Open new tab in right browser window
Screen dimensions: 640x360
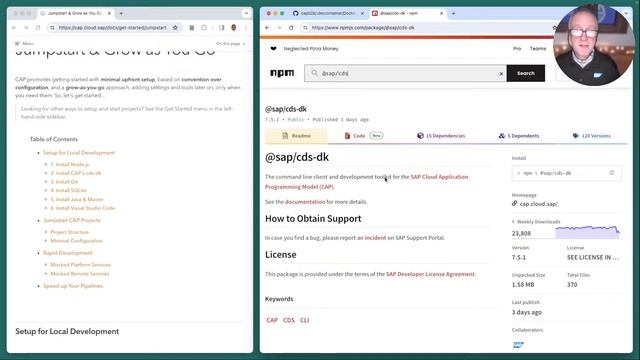pyautogui.click(x=453, y=13)
